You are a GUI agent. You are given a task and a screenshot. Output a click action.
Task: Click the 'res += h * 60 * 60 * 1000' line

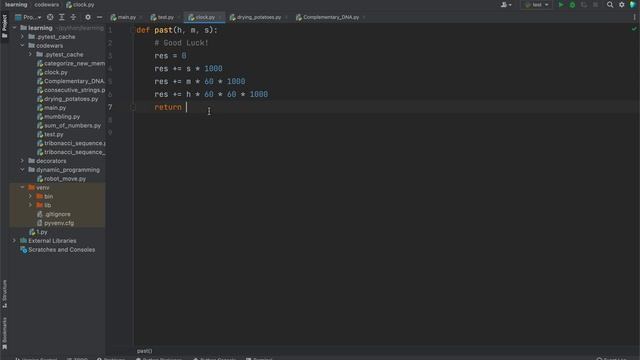(x=211, y=94)
